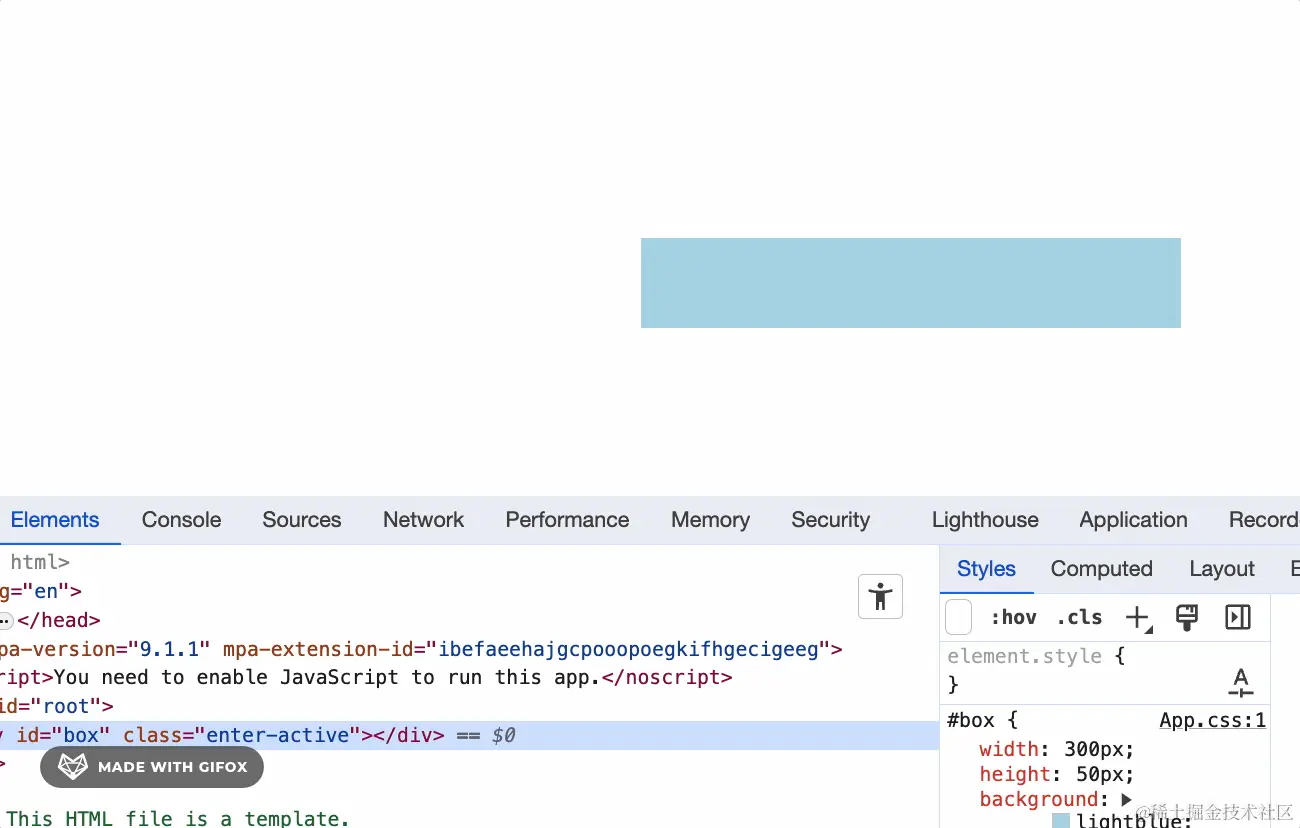Image resolution: width=1300 pixels, height=828 pixels.
Task: Click the element.style rule text
Action: pos(1025,657)
